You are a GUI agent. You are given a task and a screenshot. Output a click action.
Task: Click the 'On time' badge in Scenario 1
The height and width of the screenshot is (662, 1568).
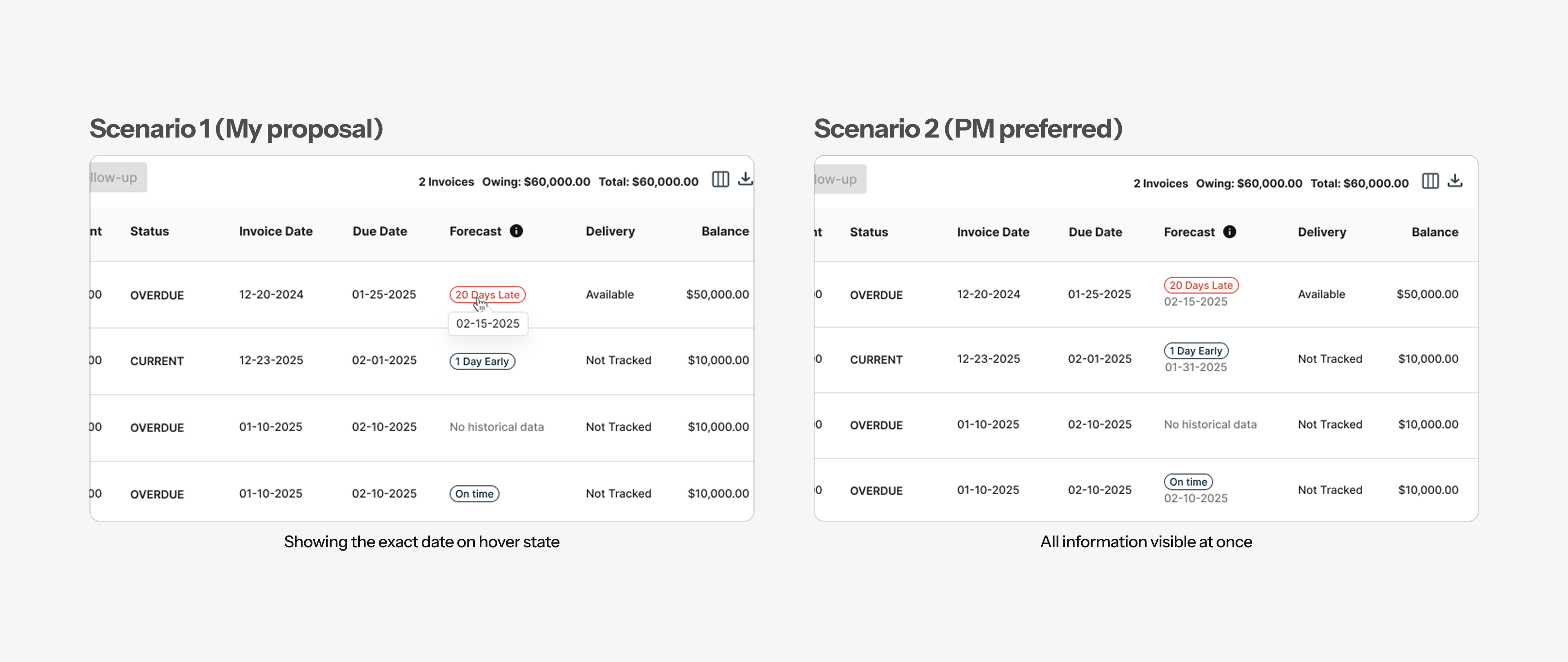click(x=474, y=493)
